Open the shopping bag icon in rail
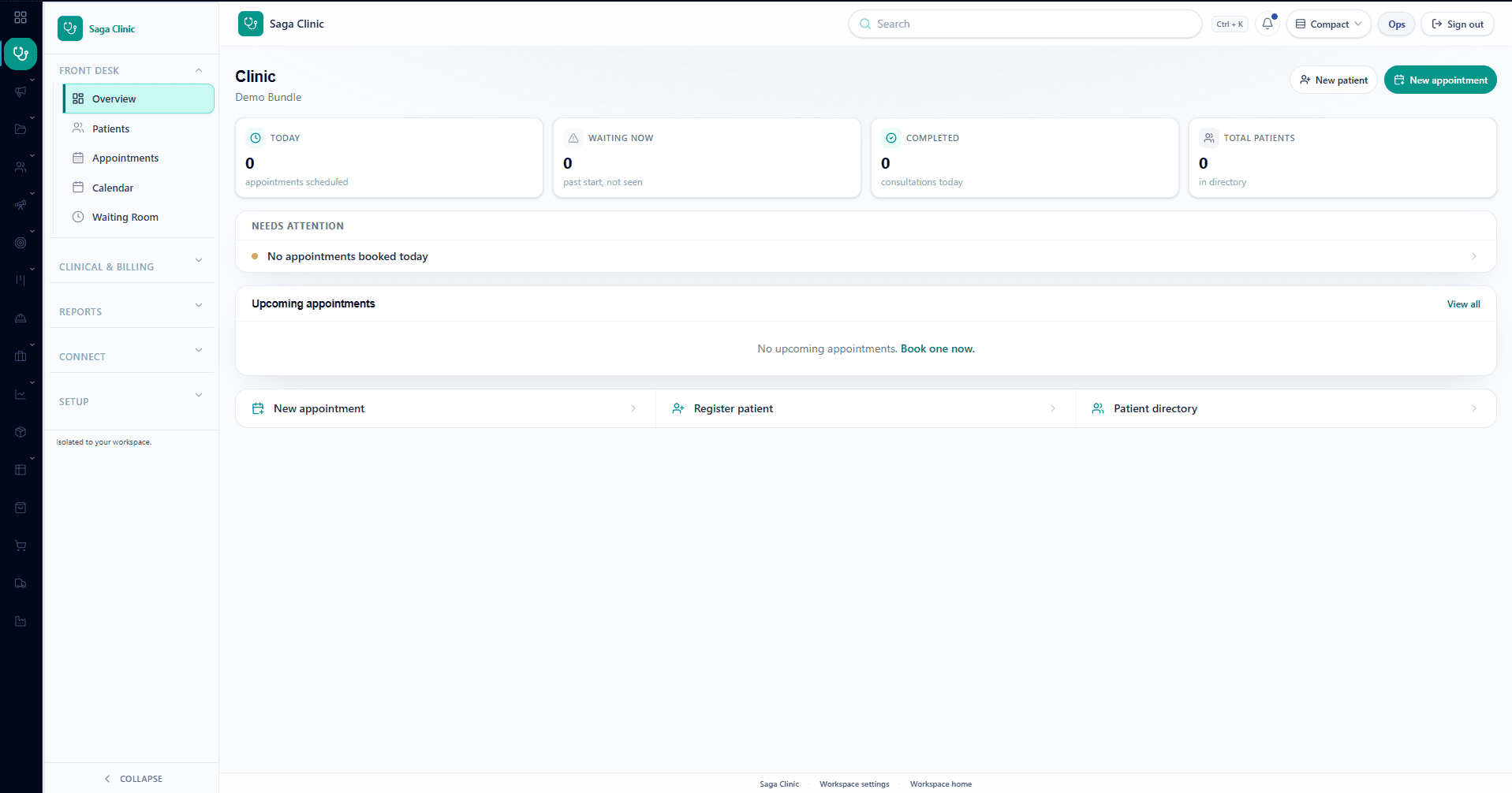The width and height of the screenshot is (1512, 793). pos(21,508)
